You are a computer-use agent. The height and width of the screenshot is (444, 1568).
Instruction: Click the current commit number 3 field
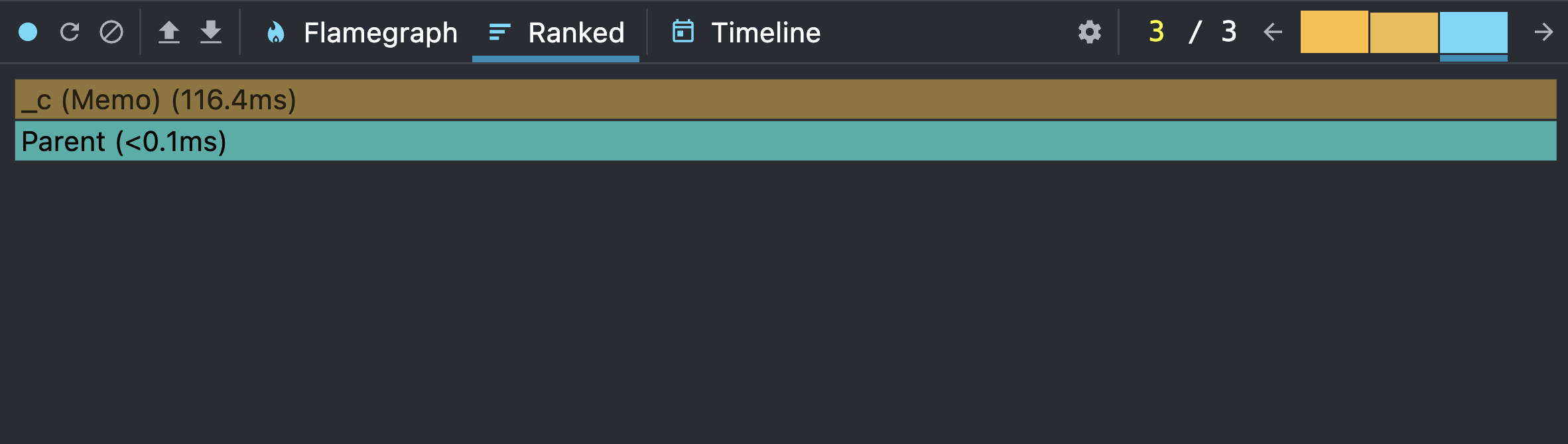point(1156,32)
